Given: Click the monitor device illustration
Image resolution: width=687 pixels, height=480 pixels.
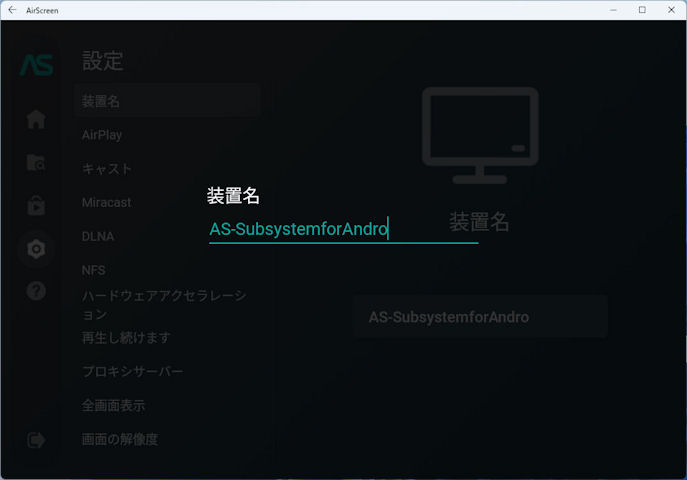Looking at the screenshot, I should point(480,135).
